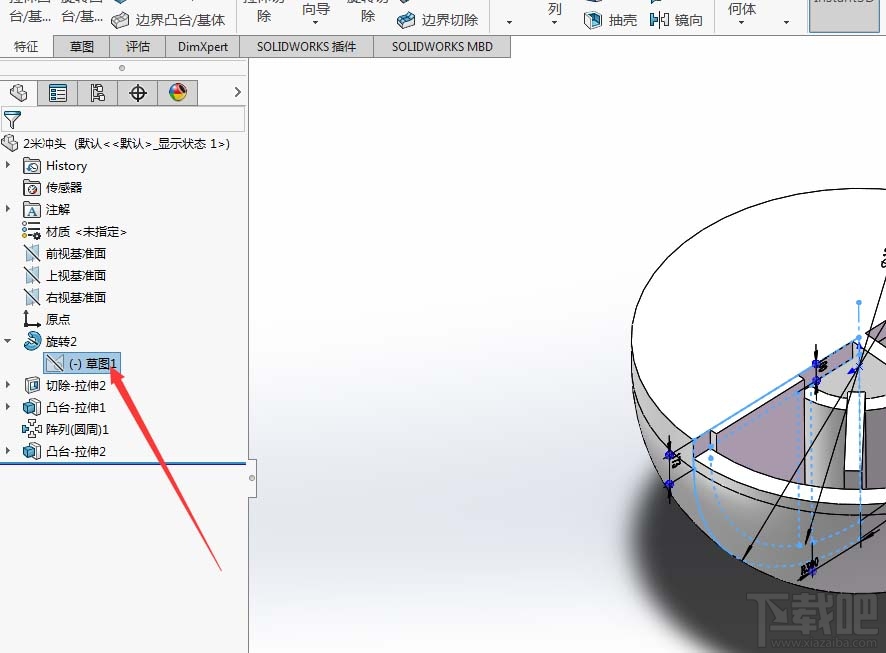Click the 边界切除 tool
886x653 pixels.
coord(440,19)
